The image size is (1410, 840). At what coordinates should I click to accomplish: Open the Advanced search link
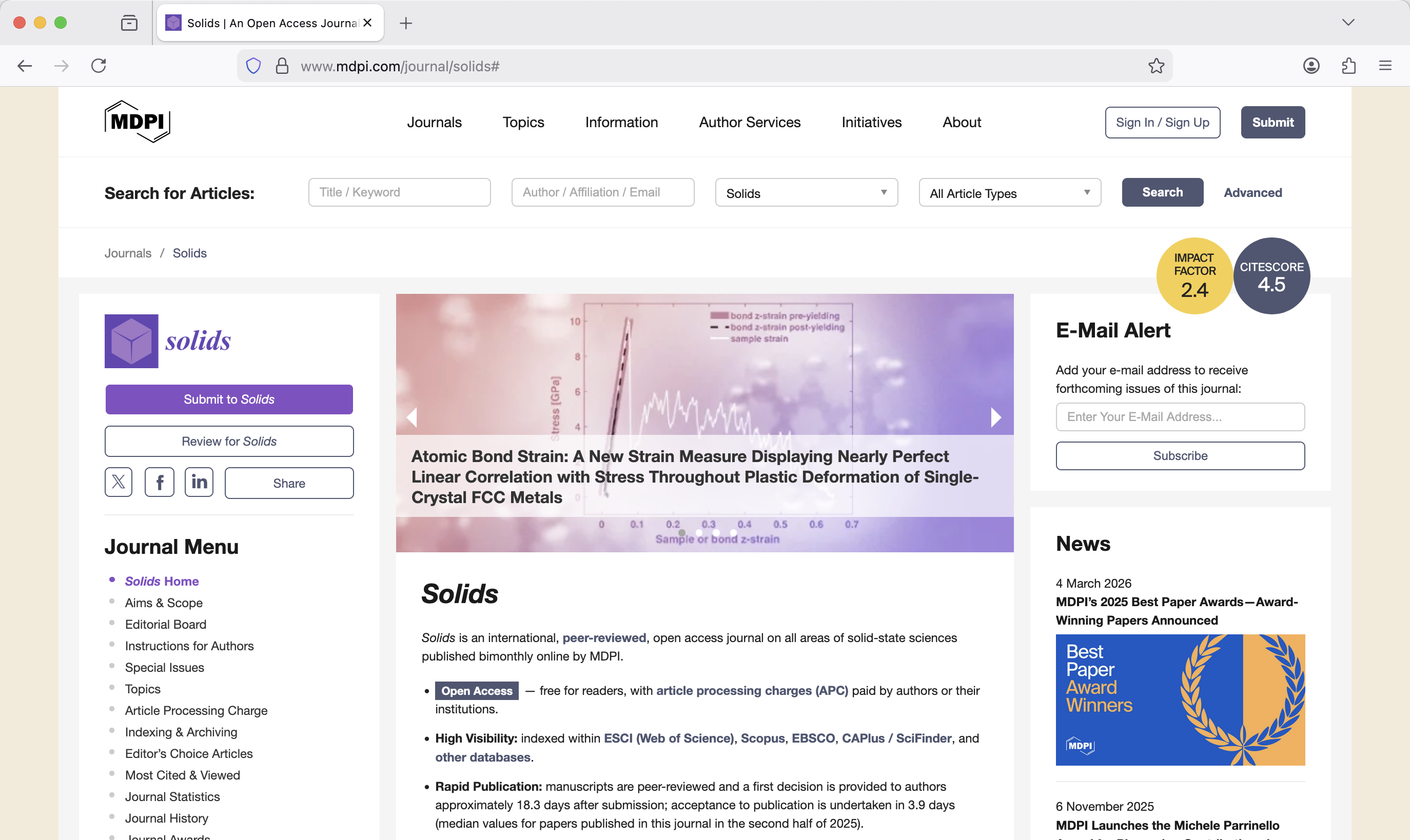point(1252,192)
